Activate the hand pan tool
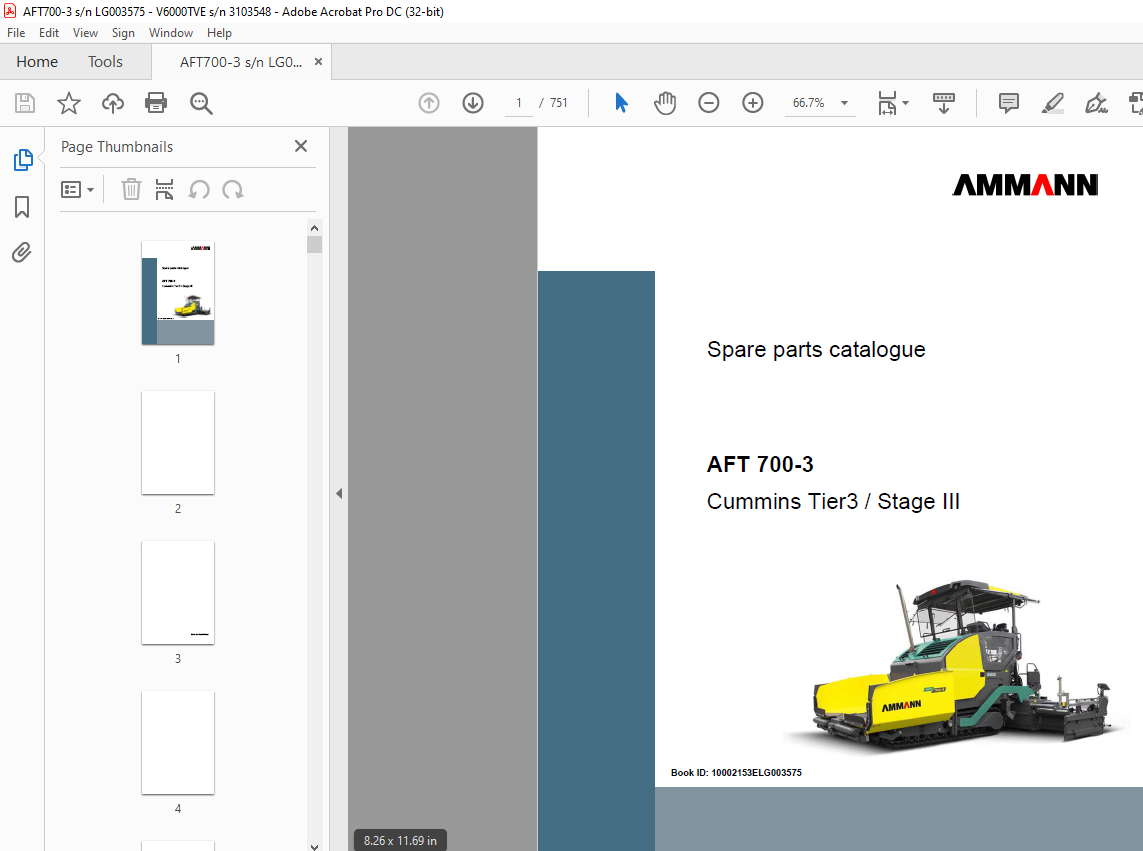The image size is (1143, 851). pos(665,103)
